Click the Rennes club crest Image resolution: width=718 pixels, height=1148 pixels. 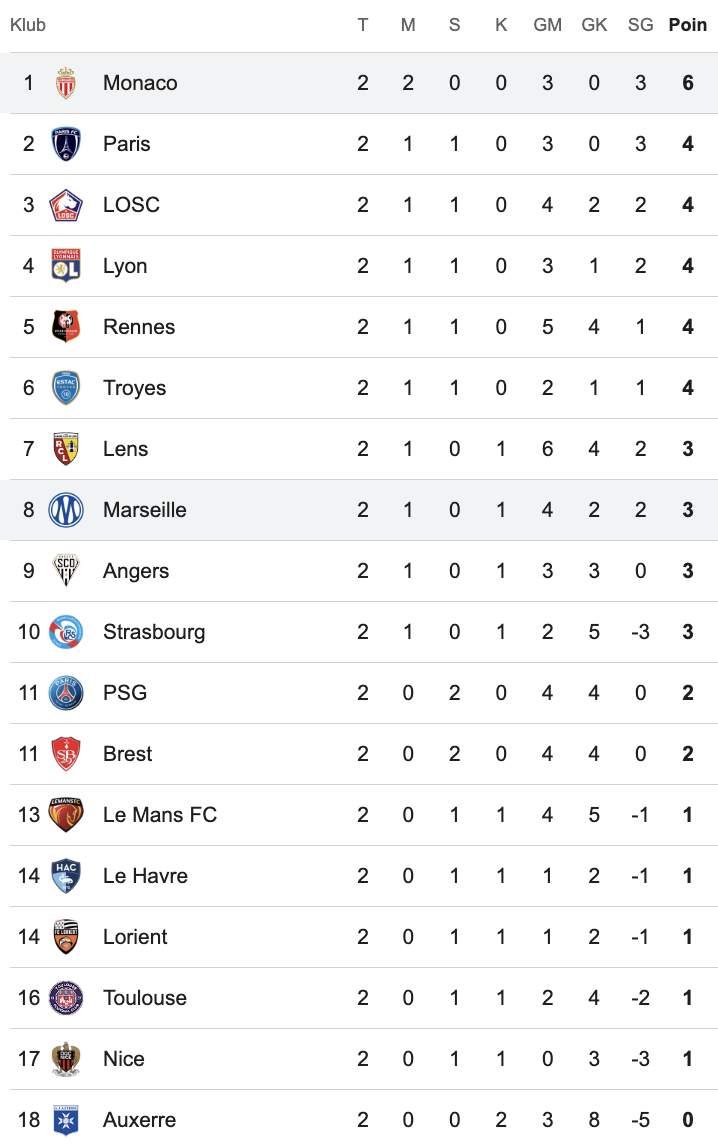[66, 327]
